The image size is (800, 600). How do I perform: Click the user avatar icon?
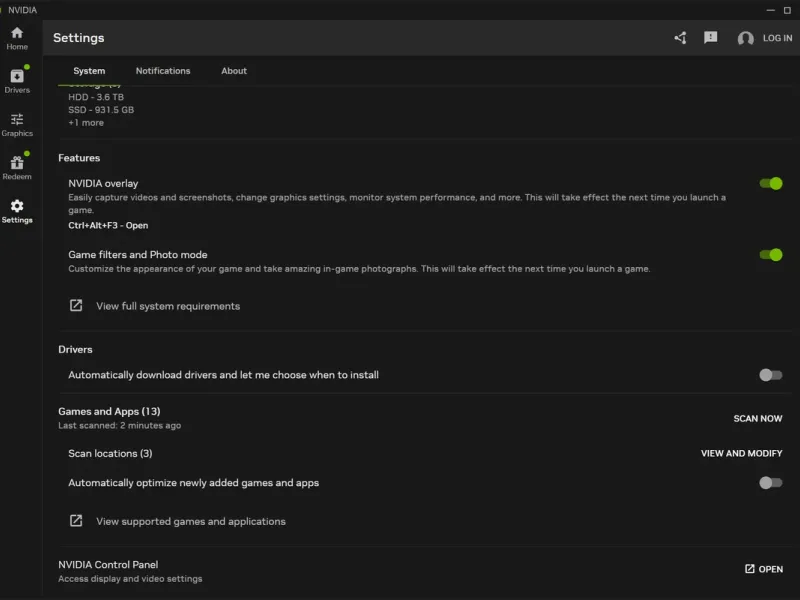click(745, 38)
